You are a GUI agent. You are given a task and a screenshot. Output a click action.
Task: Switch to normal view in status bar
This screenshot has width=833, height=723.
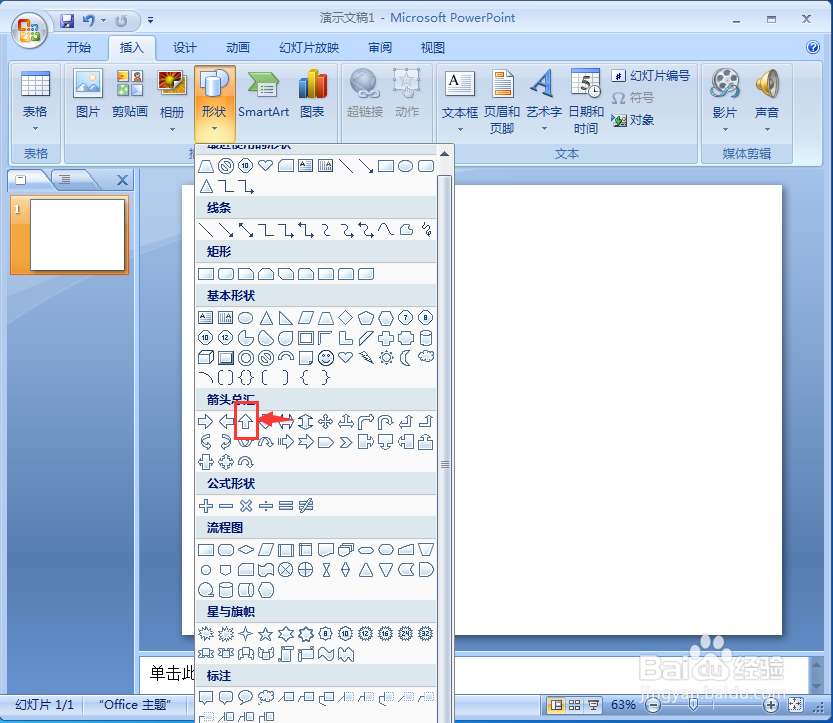pos(556,705)
